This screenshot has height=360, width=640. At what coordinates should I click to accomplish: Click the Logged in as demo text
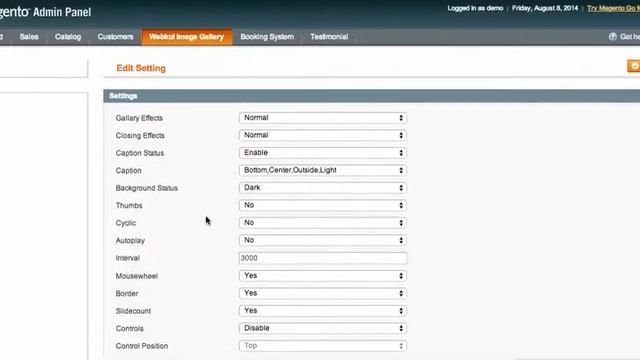pyautogui.click(x=475, y=8)
